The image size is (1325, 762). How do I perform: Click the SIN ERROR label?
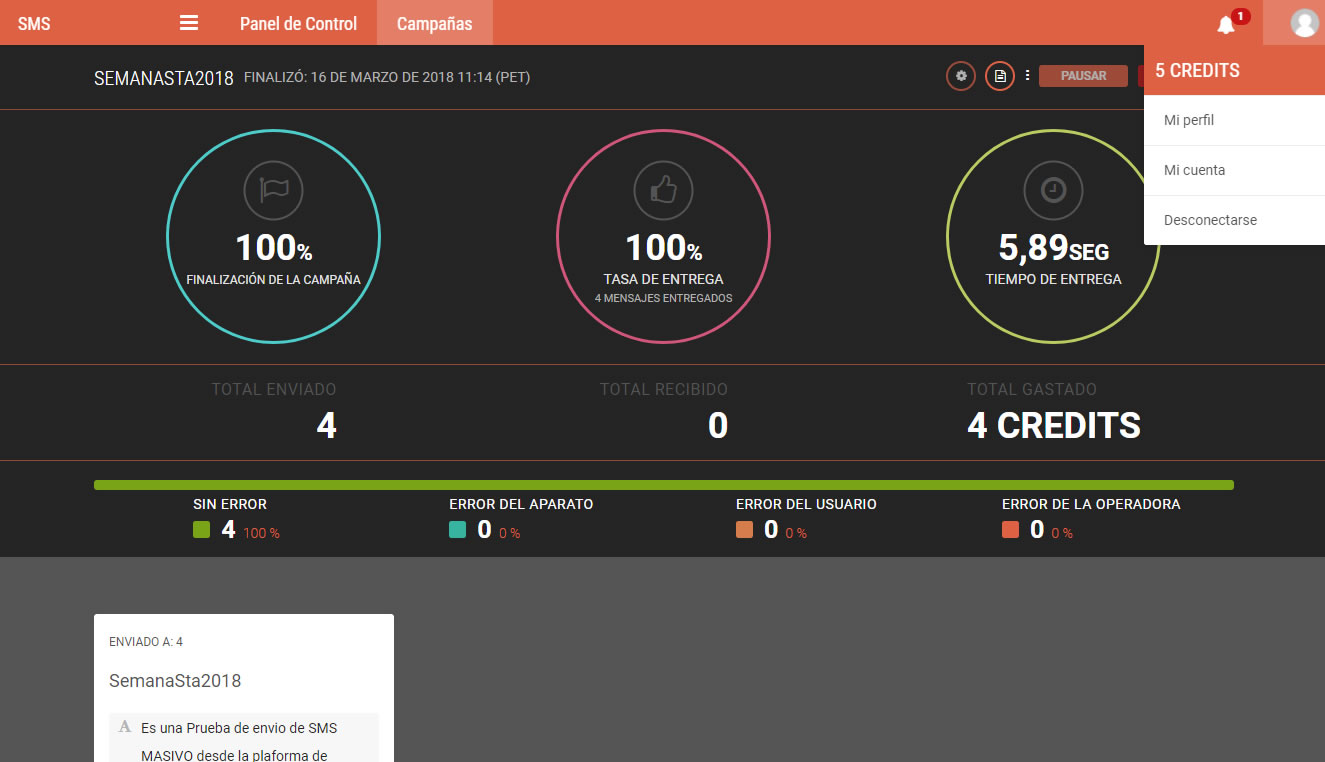click(230, 504)
